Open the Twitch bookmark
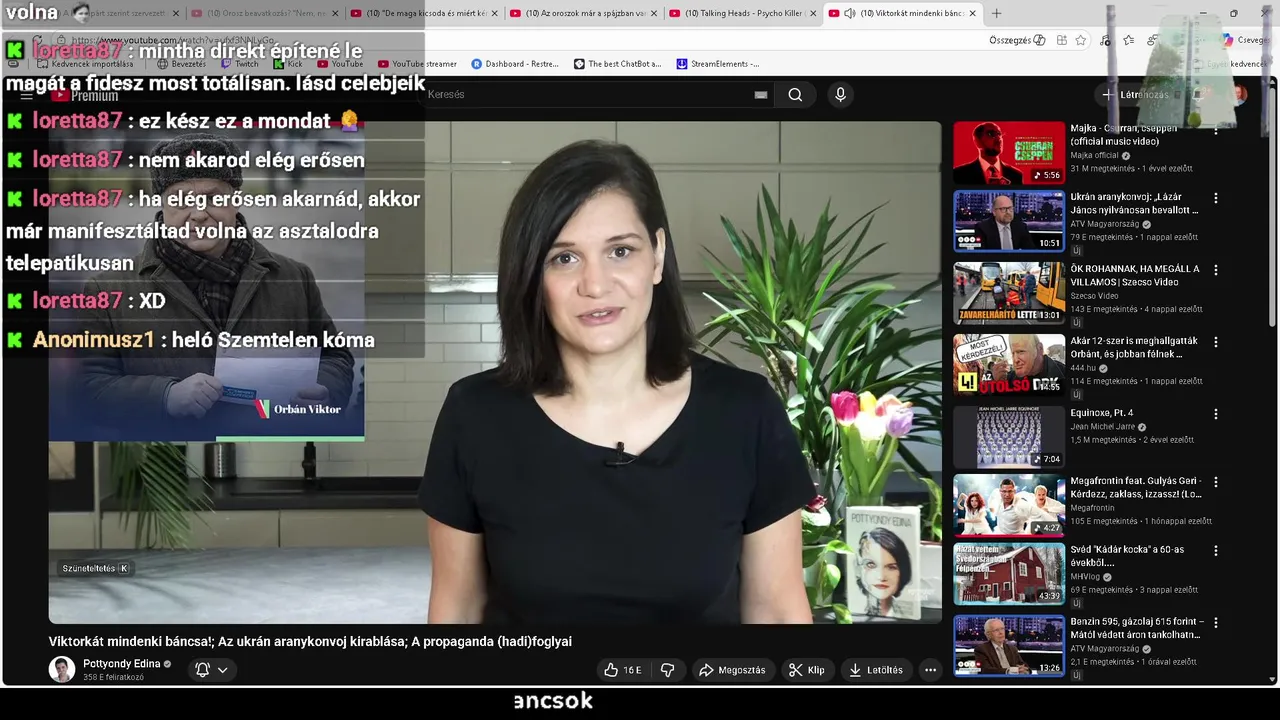The image size is (1280, 720). pyautogui.click(x=239, y=64)
